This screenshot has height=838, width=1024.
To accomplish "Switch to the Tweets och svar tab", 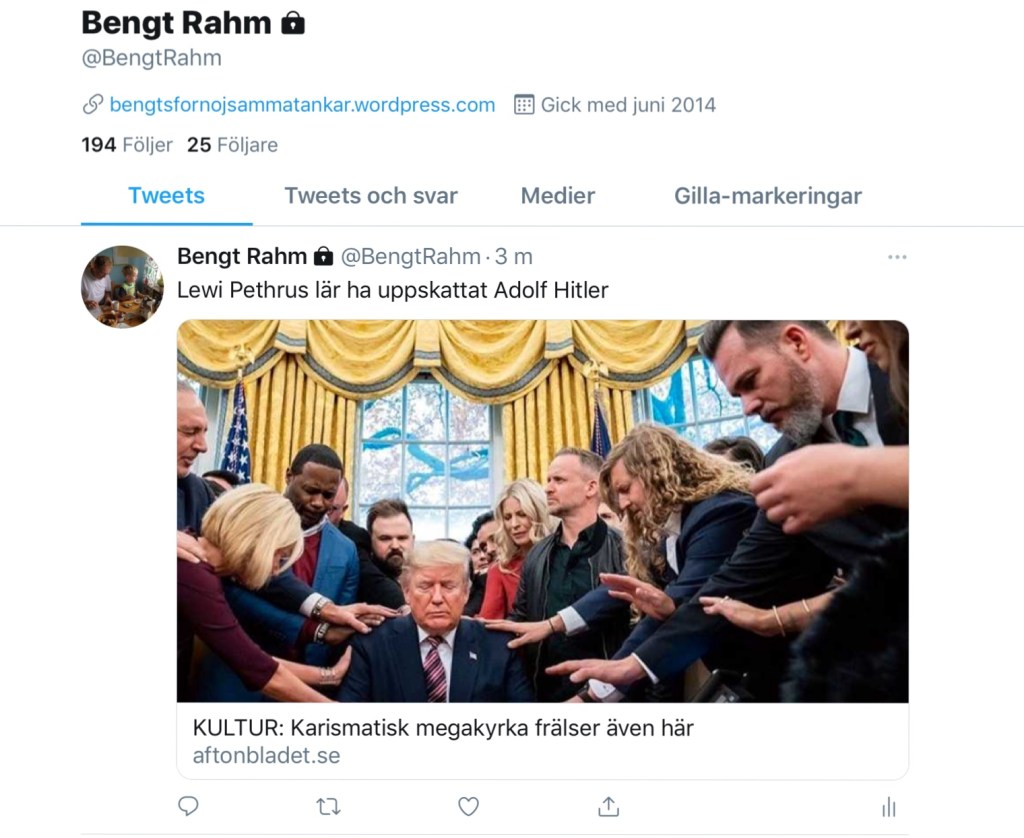I will [x=371, y=196].
